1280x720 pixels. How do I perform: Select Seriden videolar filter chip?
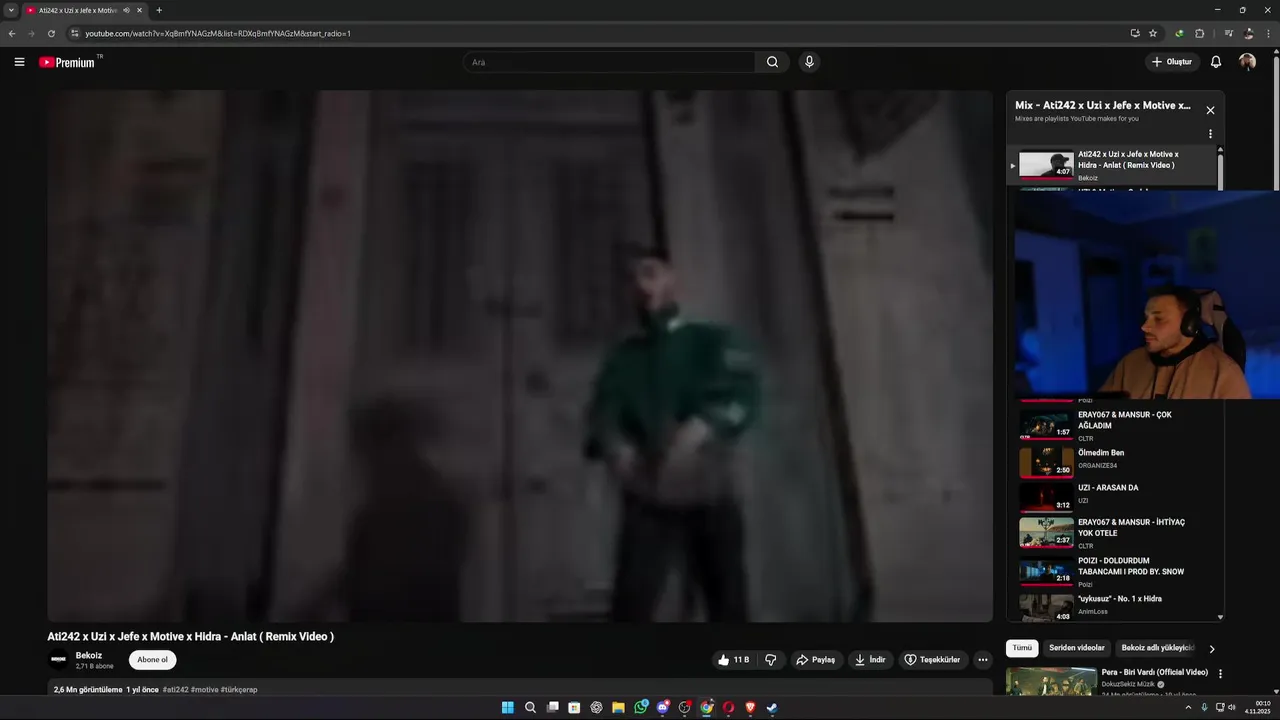[1077, 648]
